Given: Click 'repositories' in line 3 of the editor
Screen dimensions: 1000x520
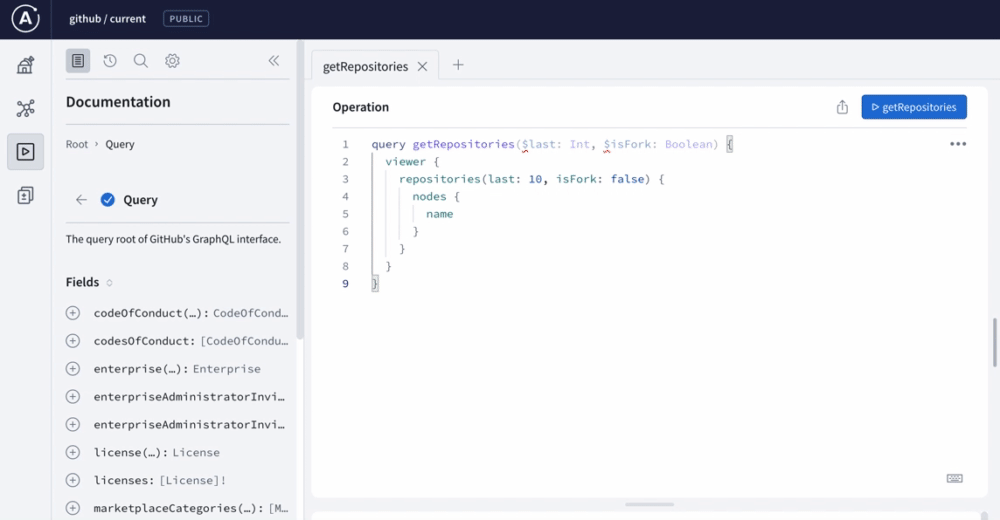Looking at the screenshot, I should click(439, 179).
